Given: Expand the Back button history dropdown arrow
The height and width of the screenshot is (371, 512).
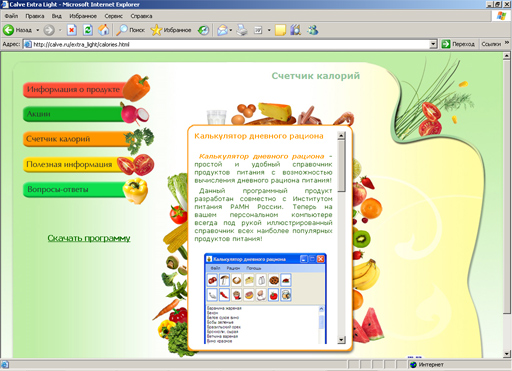Looking at the screenshot, I should tap(38, 30).
